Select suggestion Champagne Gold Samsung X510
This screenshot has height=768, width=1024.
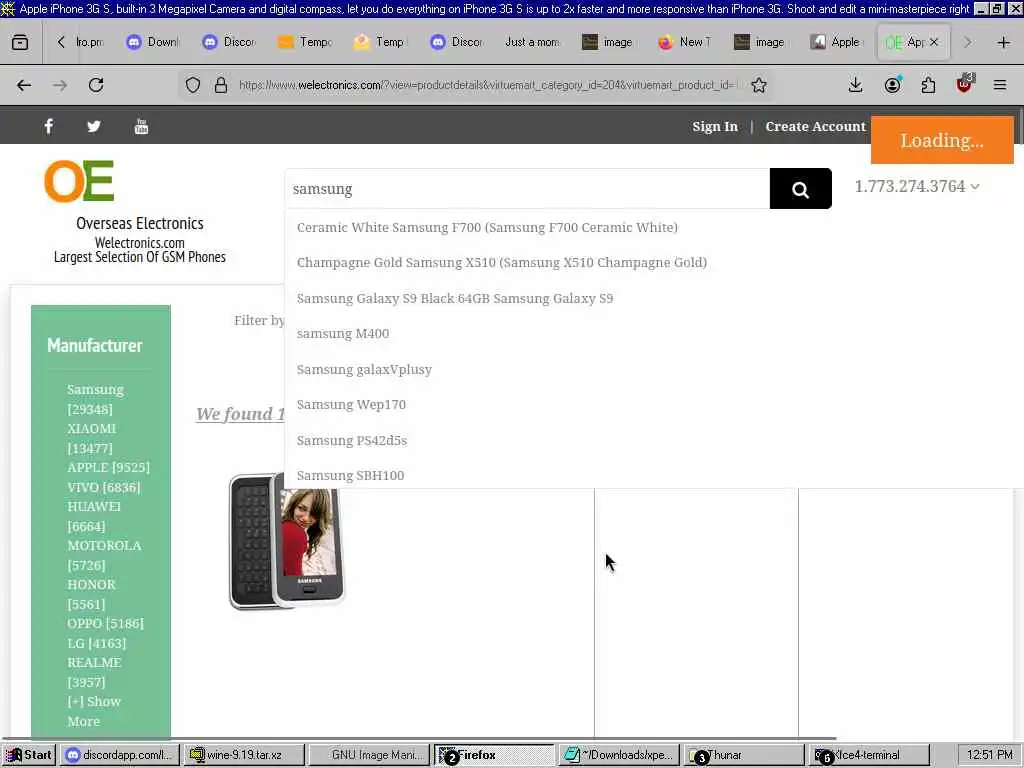coord(502,263)
